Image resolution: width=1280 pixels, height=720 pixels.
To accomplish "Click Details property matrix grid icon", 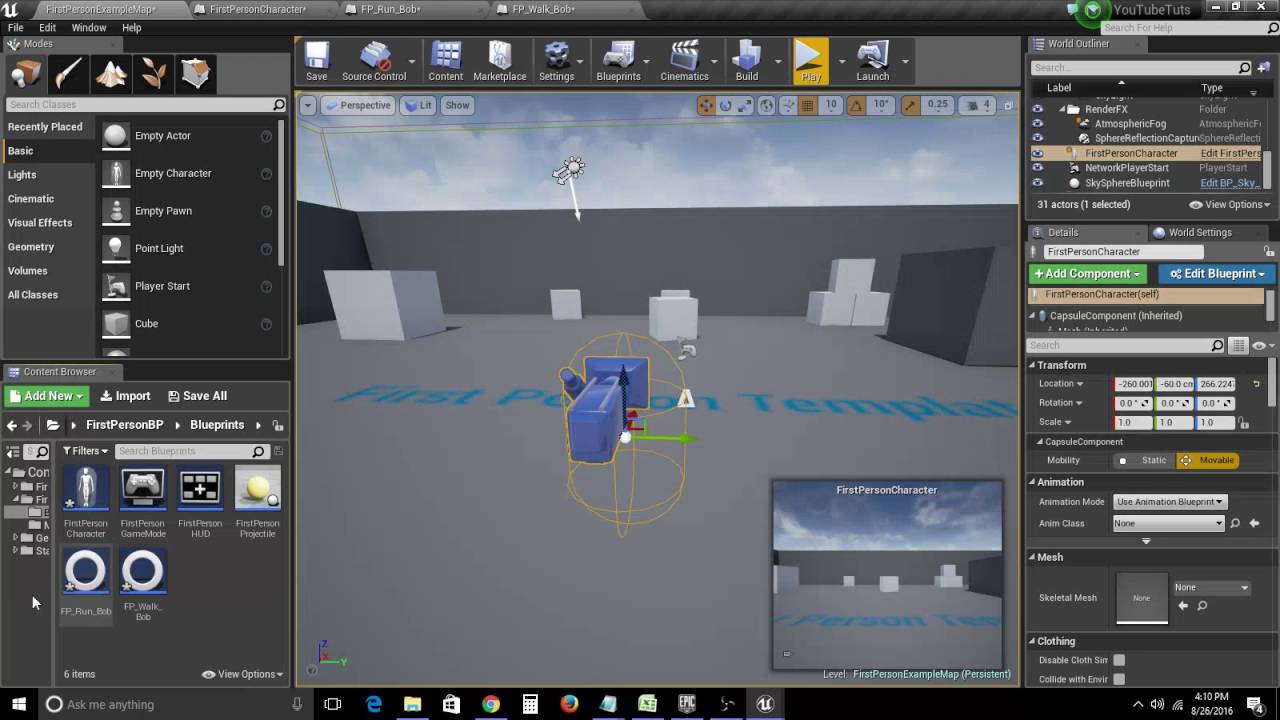I will tap(1238, 345).
